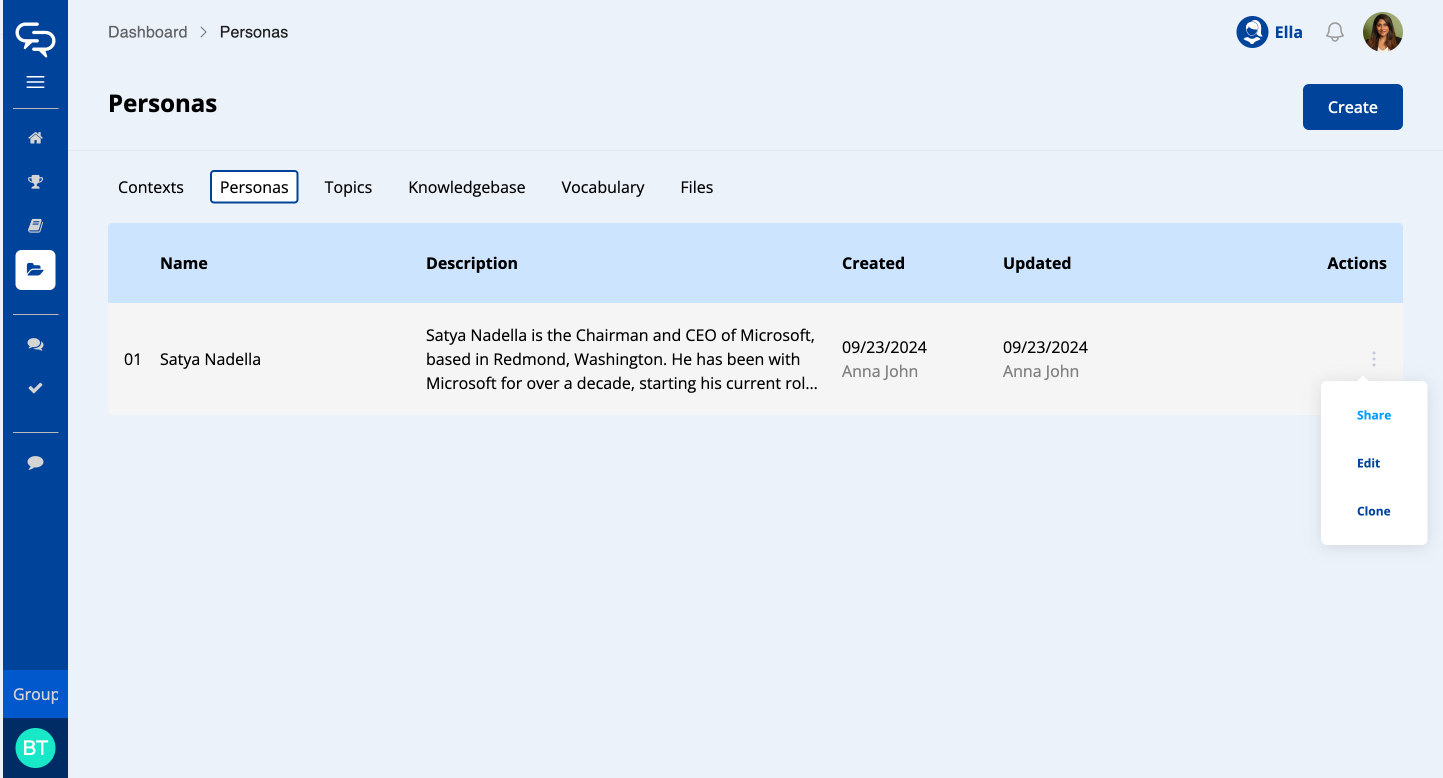The height and width of the screenshot is (778, 1443).
Task: Go to Home via sidebar house icon
Action: pyautogui.click(x=35, y=138)
